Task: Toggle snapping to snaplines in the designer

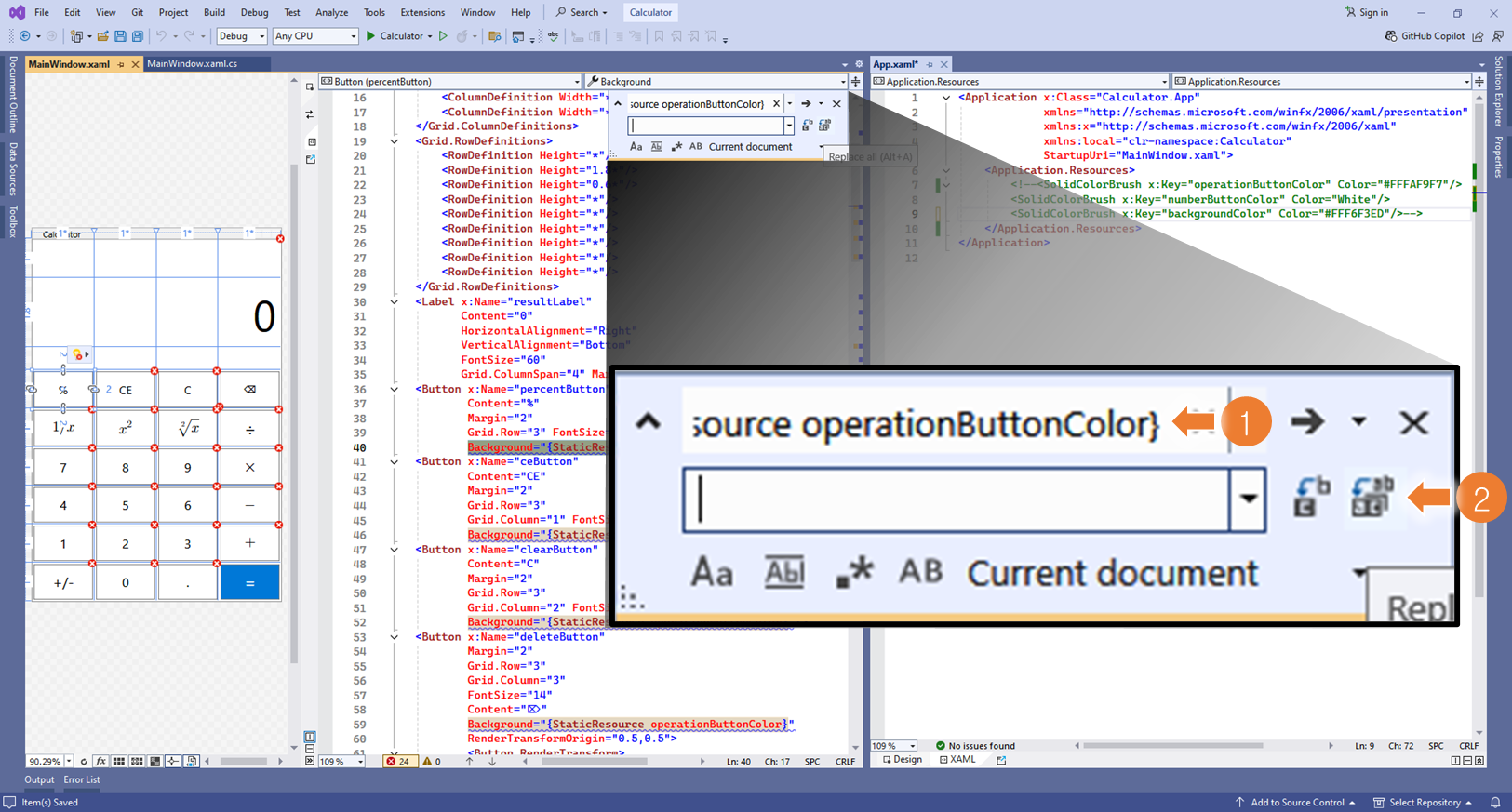Action: (173, 761)
